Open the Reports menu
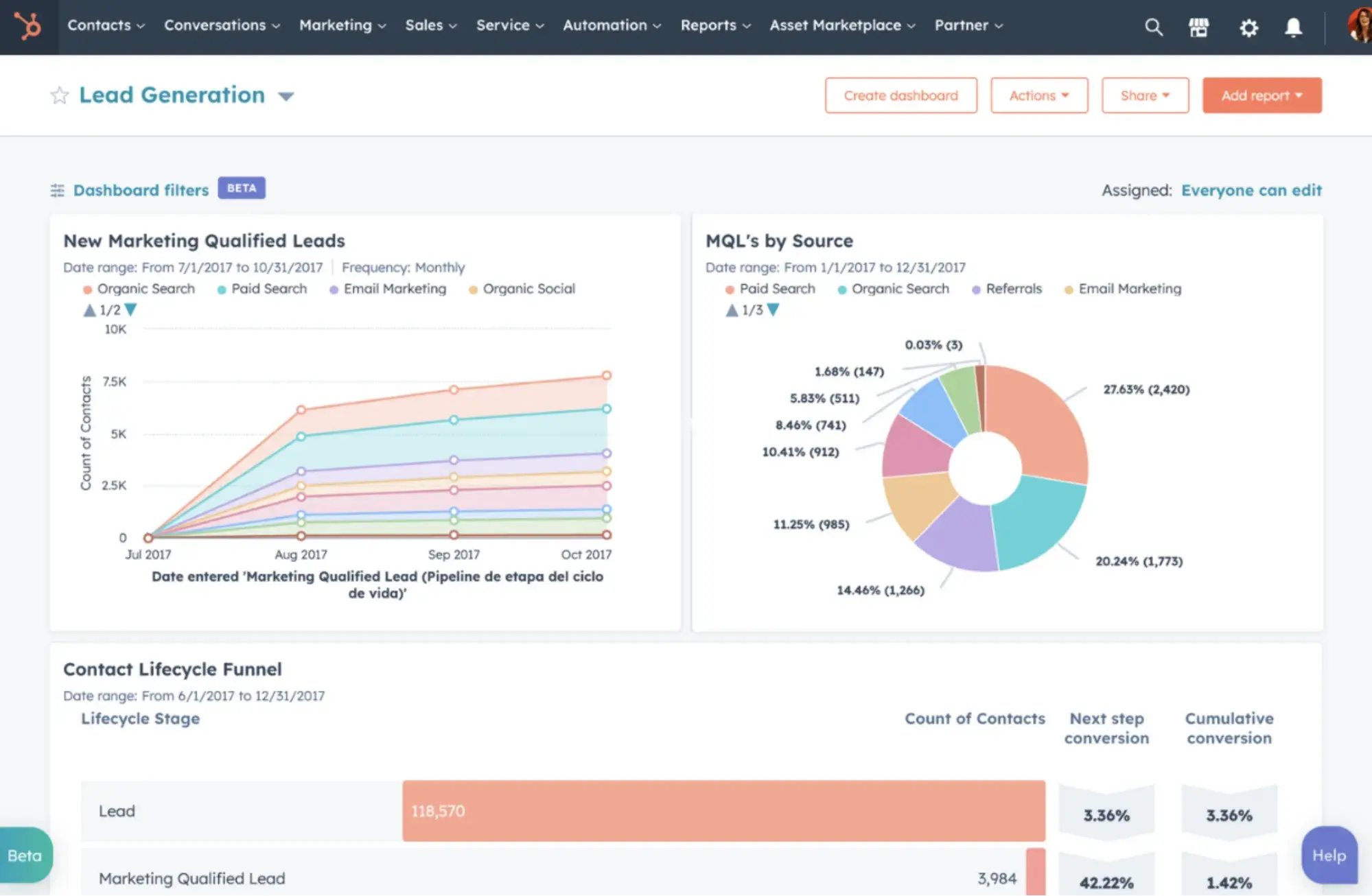The image size is (1372, 896). click(x=714, y=25)
